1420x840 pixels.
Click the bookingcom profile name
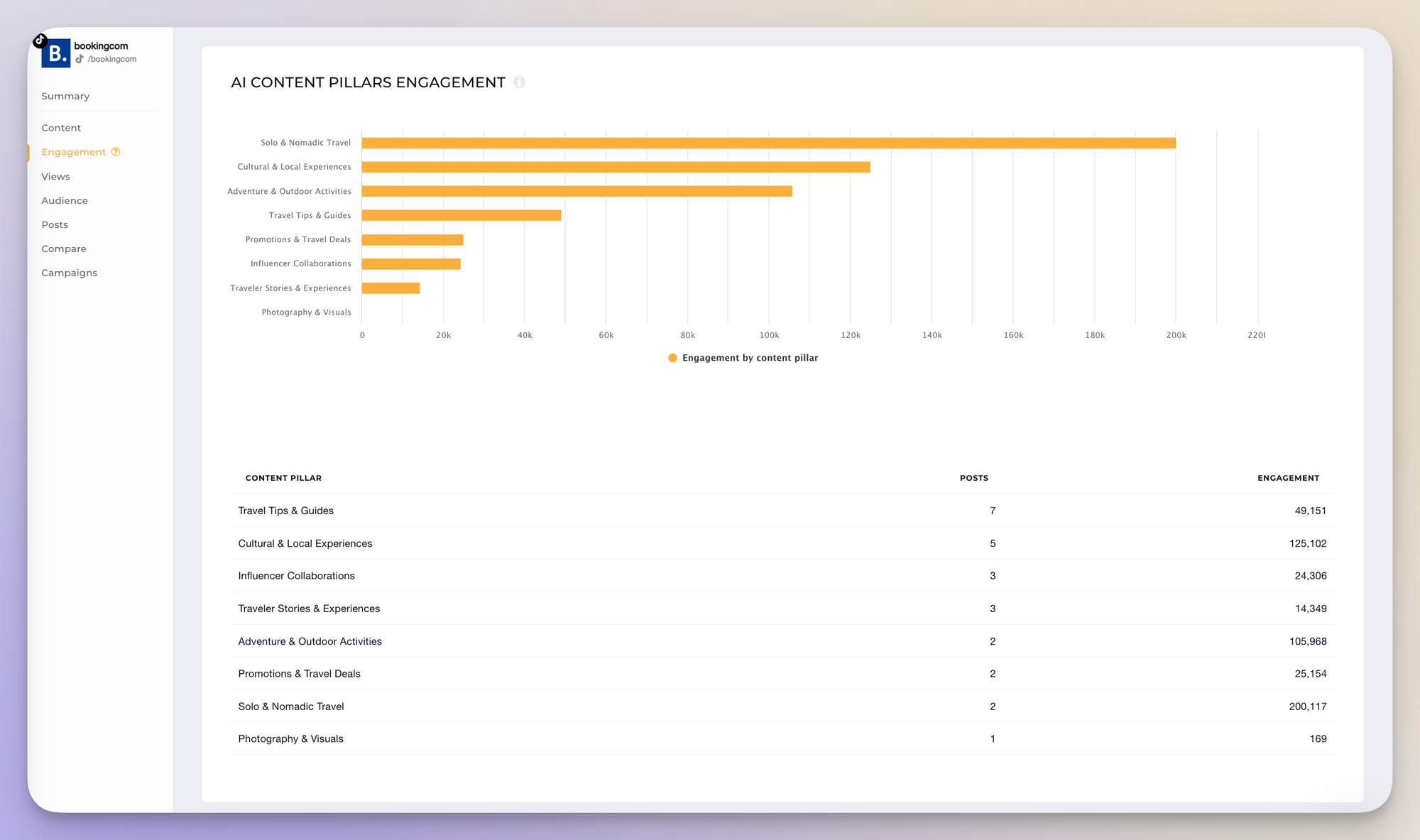point(101,46)
